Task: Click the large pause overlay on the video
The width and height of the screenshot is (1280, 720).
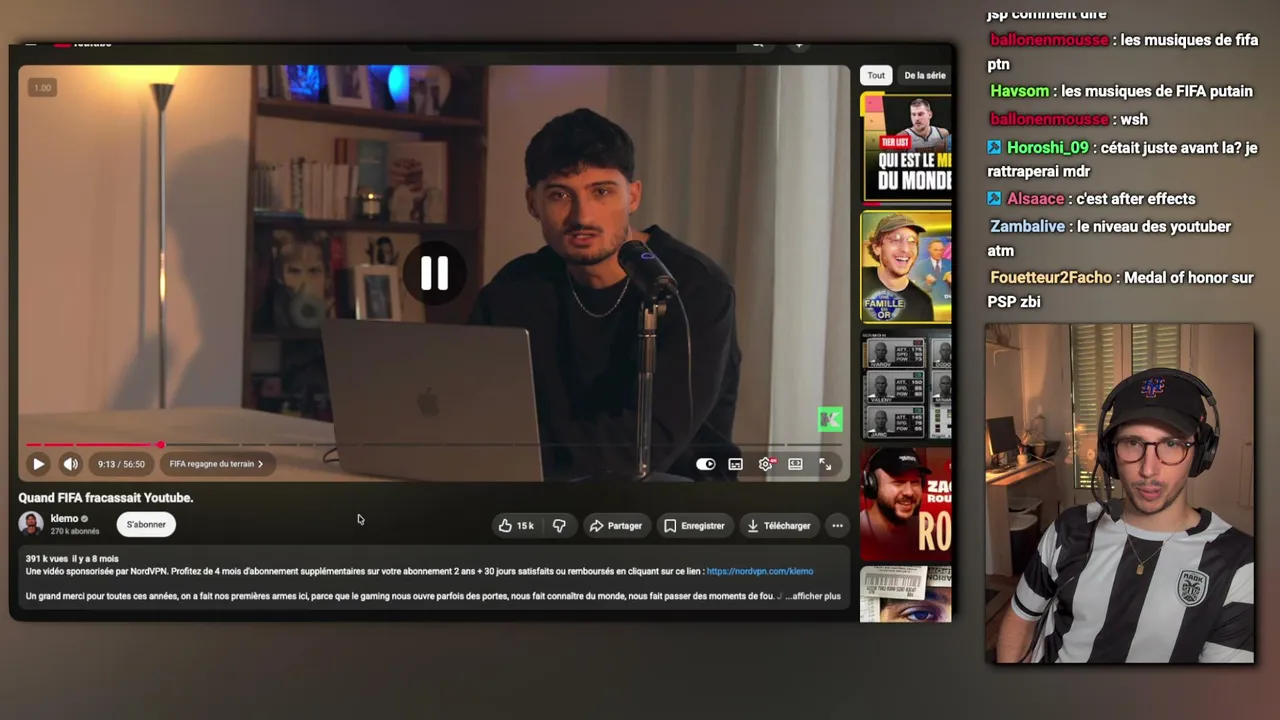Action: [434, 273]
